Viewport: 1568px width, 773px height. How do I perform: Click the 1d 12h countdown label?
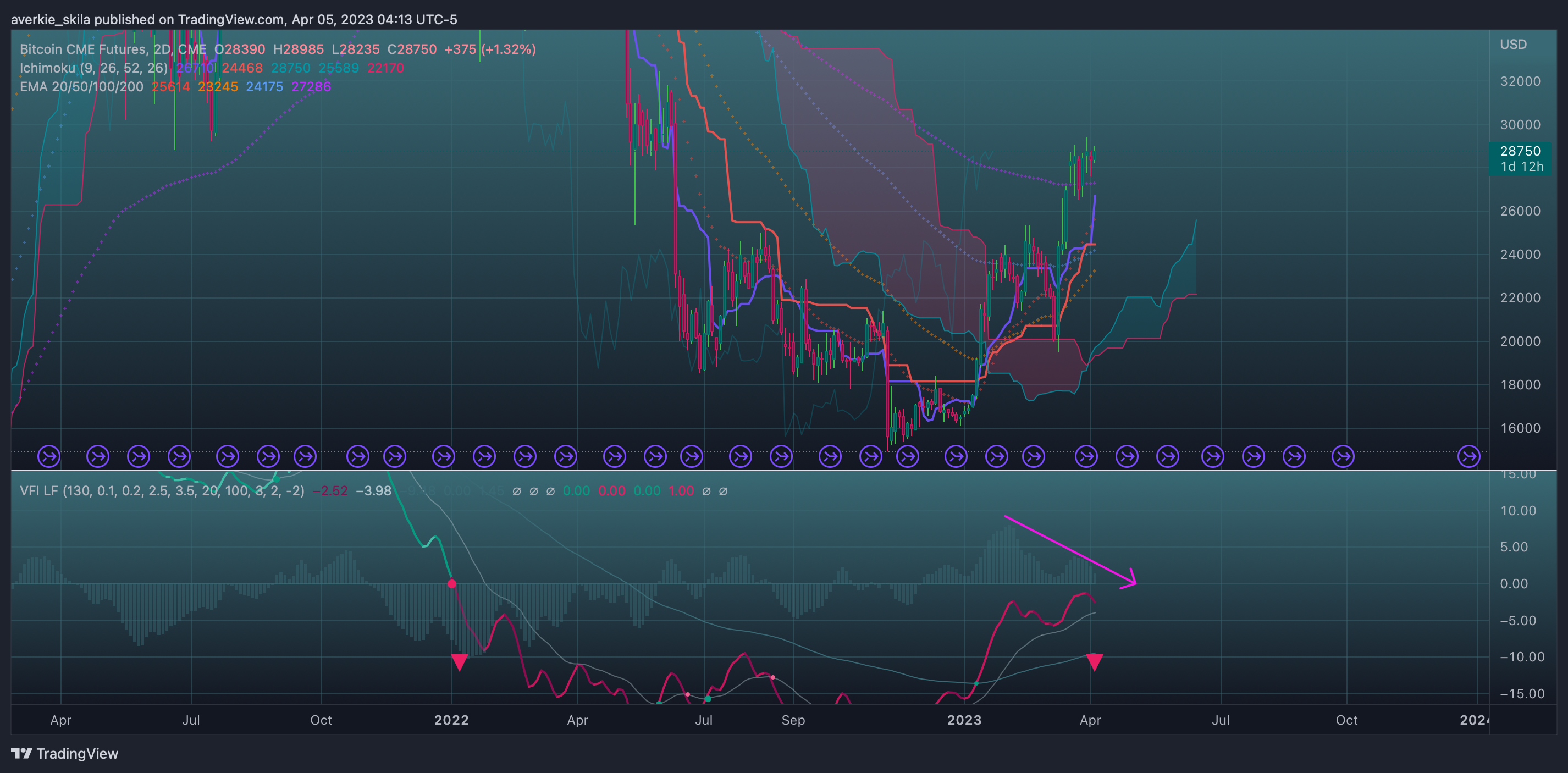pos(1522,167)
